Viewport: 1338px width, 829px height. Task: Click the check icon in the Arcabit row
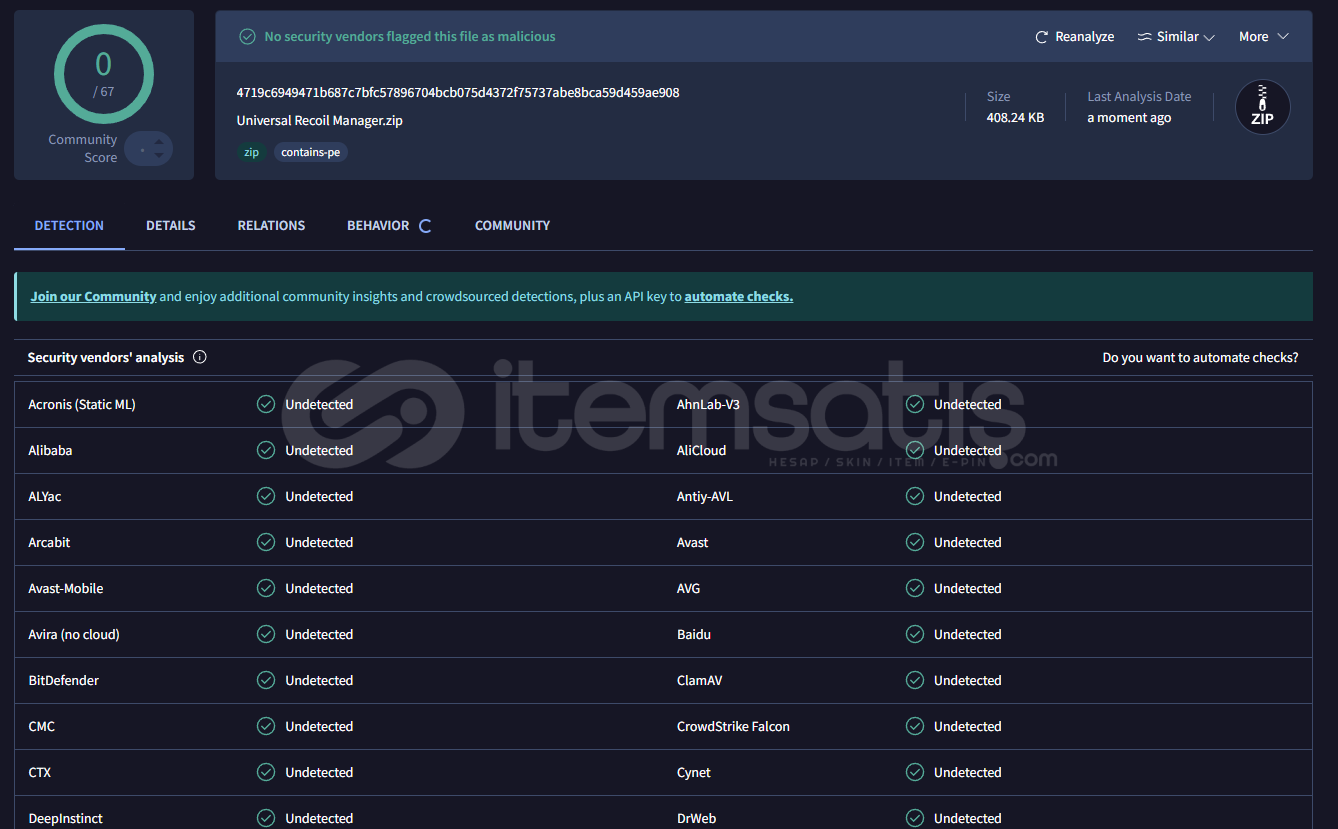266,542
